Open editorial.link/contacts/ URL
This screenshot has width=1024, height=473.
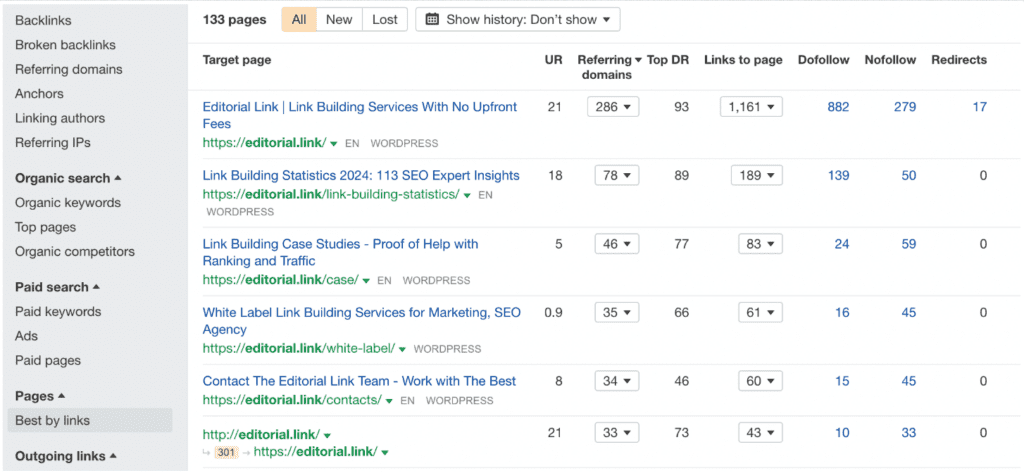point(292,400)
